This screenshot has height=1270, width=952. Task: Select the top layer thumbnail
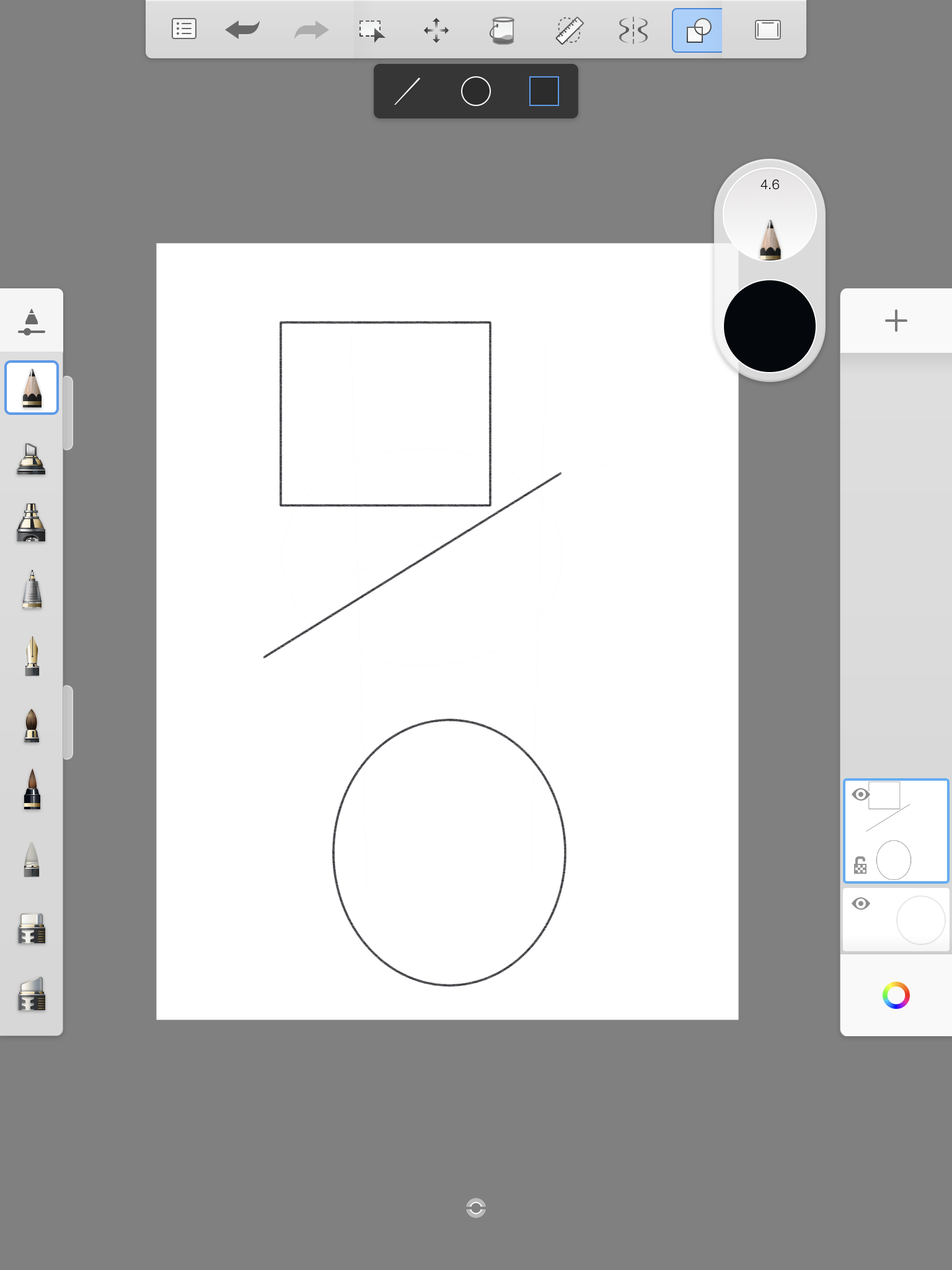(896, 831)
